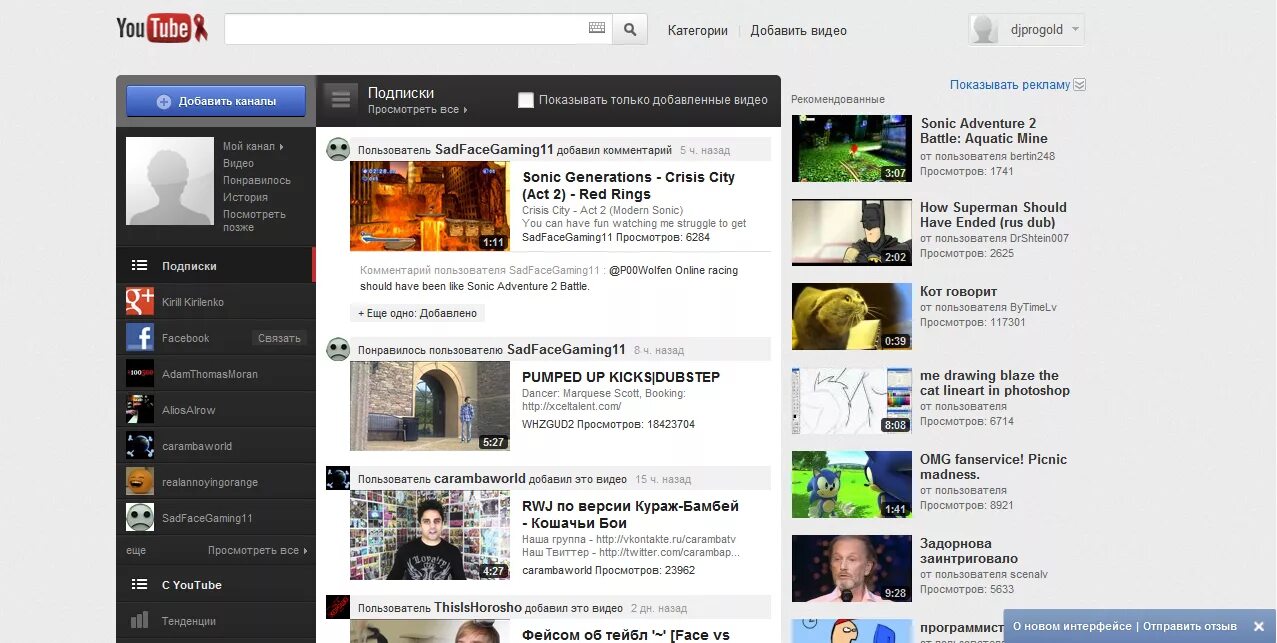This screenshot has width=1277, height=643.
Task: Open http://xceltalent.com/ description link
Action: (572, 406)
